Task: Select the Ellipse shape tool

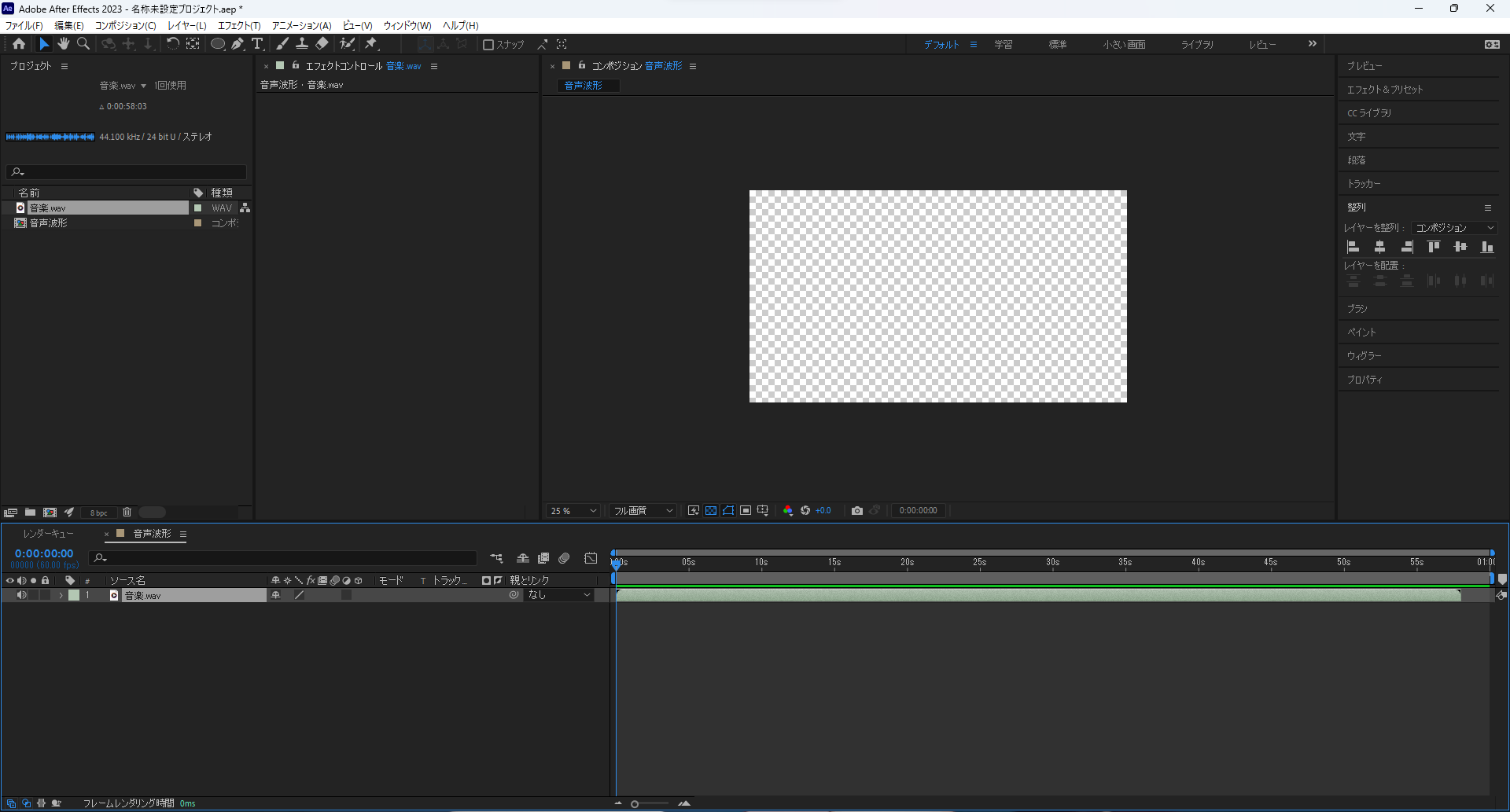Action: coord(218,44)
